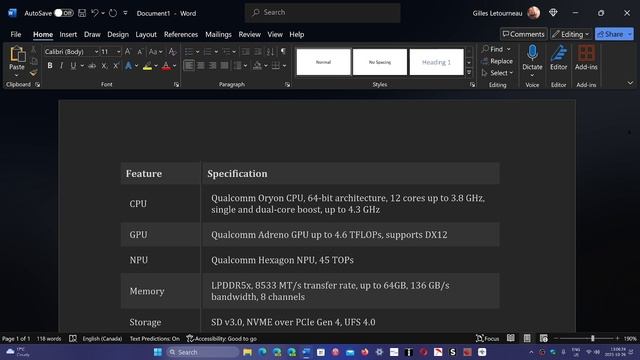Open Windows Start menu

158,352
